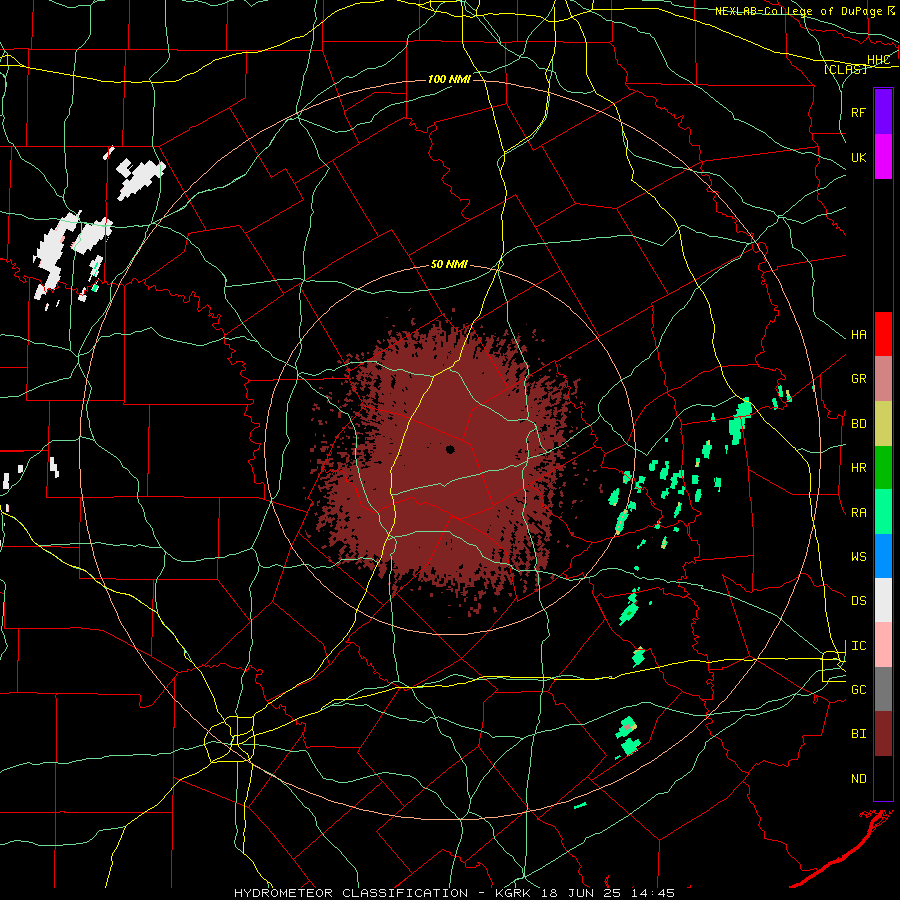Click the "[CLAS]" label text
This screenshot has width=900, height=900.
[x=845, y=69]
